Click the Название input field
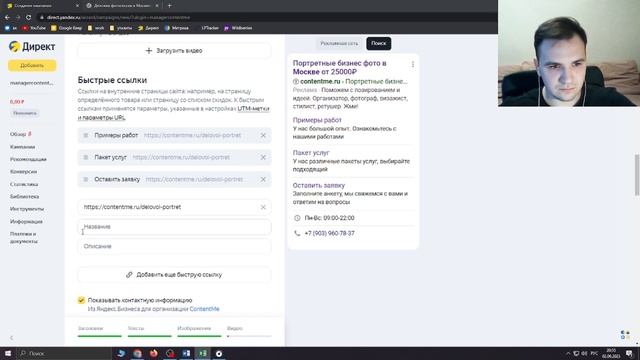Image resolution: width=640 pixels, height=360 pixels. click(x=174, y=227)
